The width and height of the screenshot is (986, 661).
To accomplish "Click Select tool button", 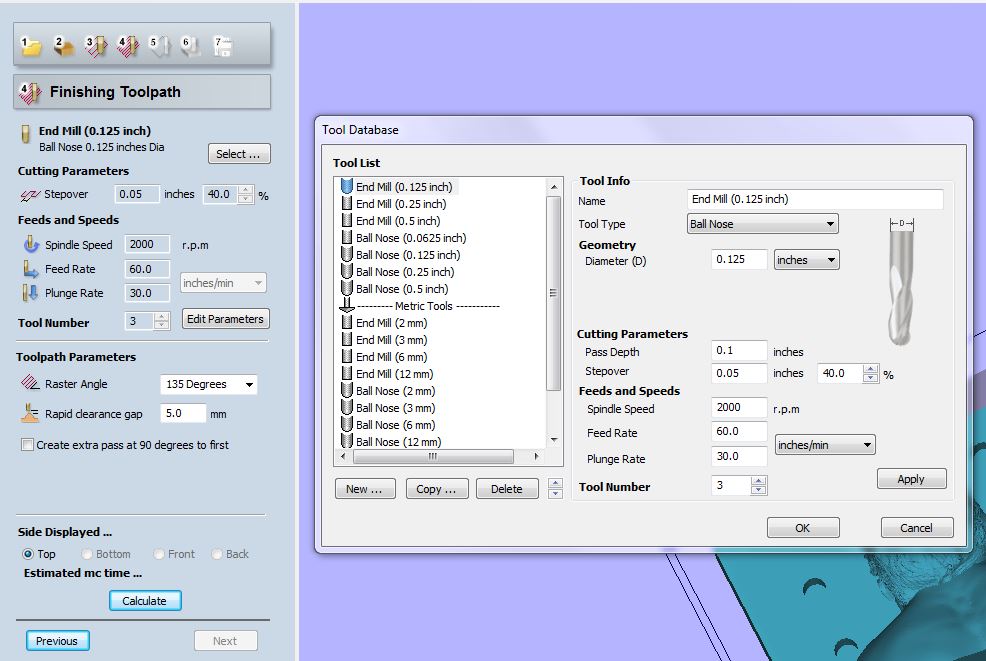I will point(239,154).
